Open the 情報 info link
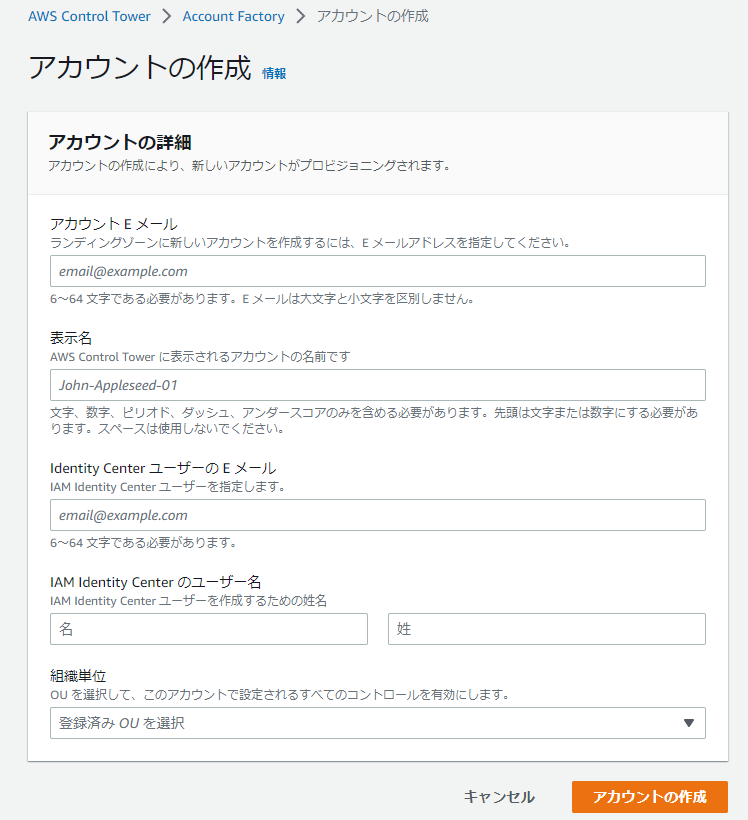 [x=274, y=73]
